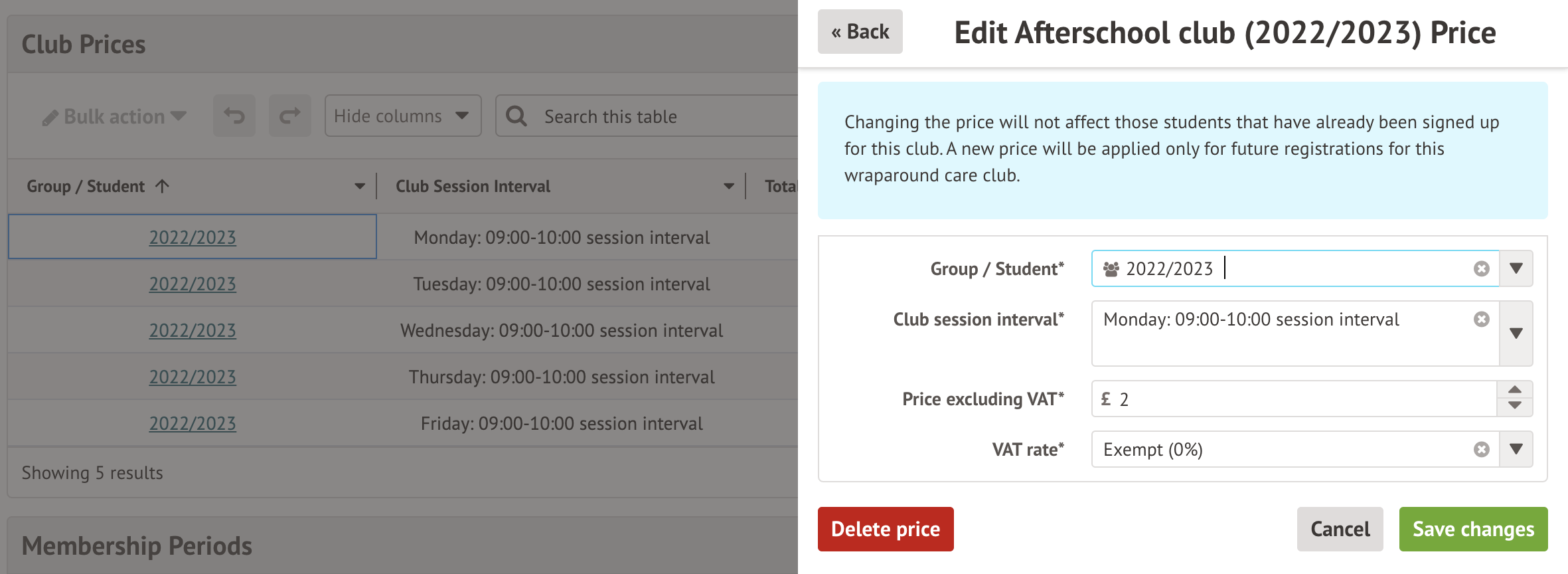Expand the Club session interval dropdown
1568x574 pixels.
[1516, 334]
